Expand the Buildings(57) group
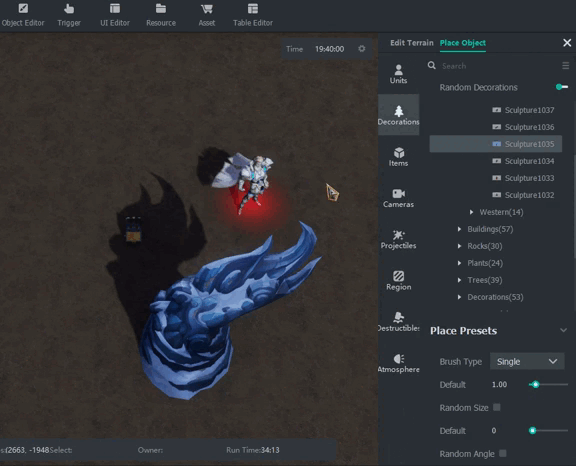 tap(459, 229)
